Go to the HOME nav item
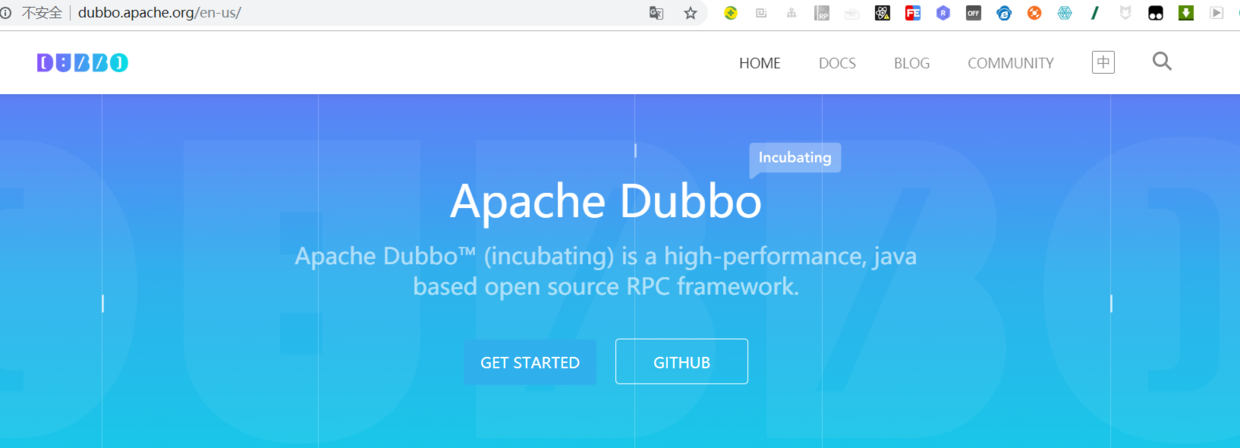1240x448 pixels. (760, 63)
